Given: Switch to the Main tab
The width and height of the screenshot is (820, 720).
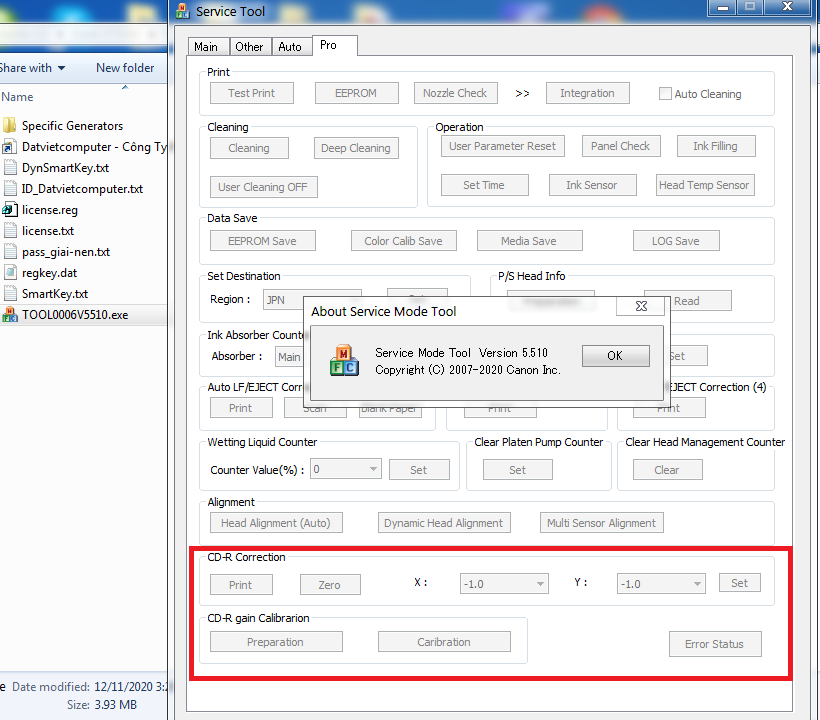Looking at the screenshot, I should (208, 47).
